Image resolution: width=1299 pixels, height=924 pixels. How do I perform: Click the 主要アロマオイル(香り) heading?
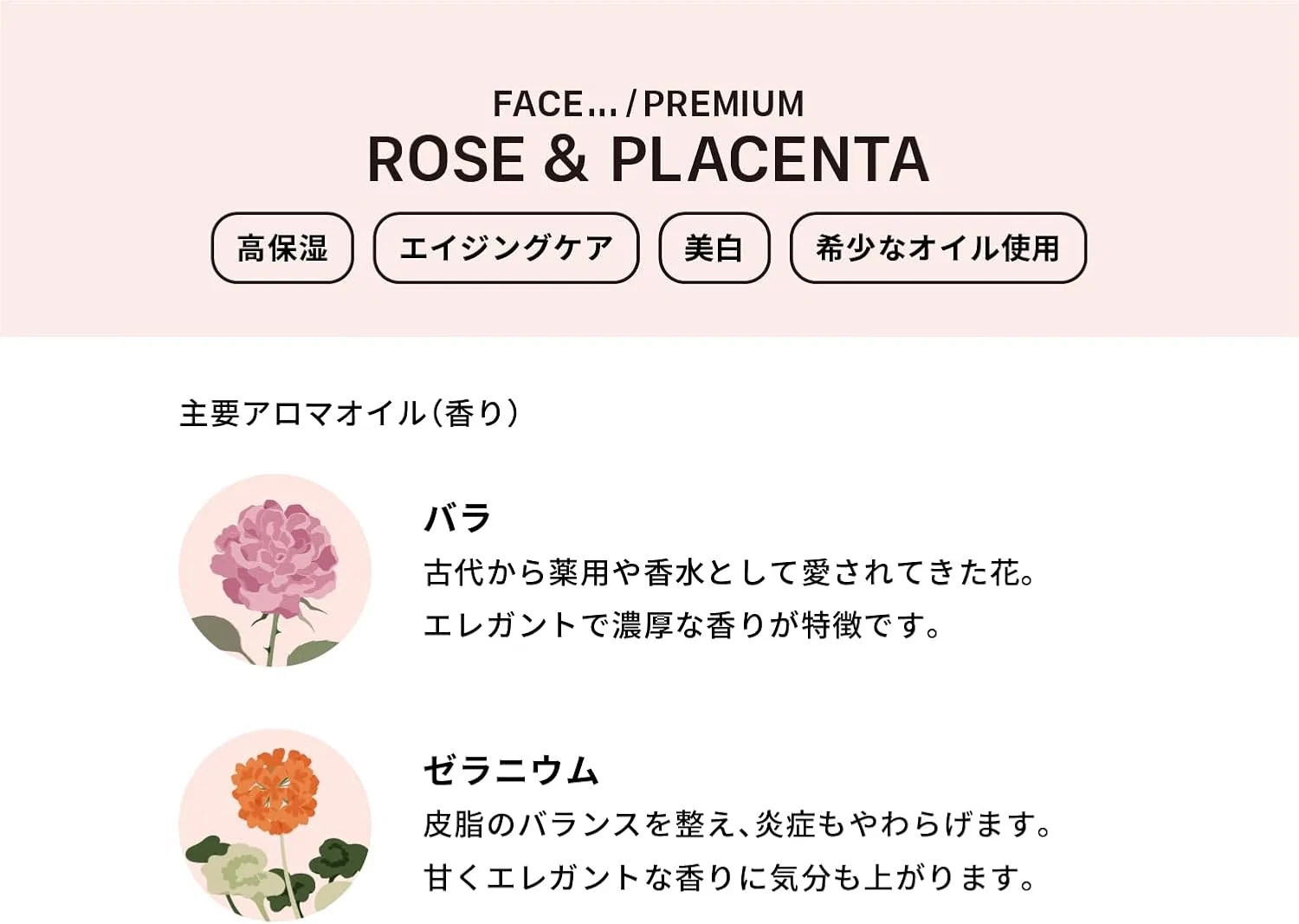pyautogui.click(x=350, y=413)
